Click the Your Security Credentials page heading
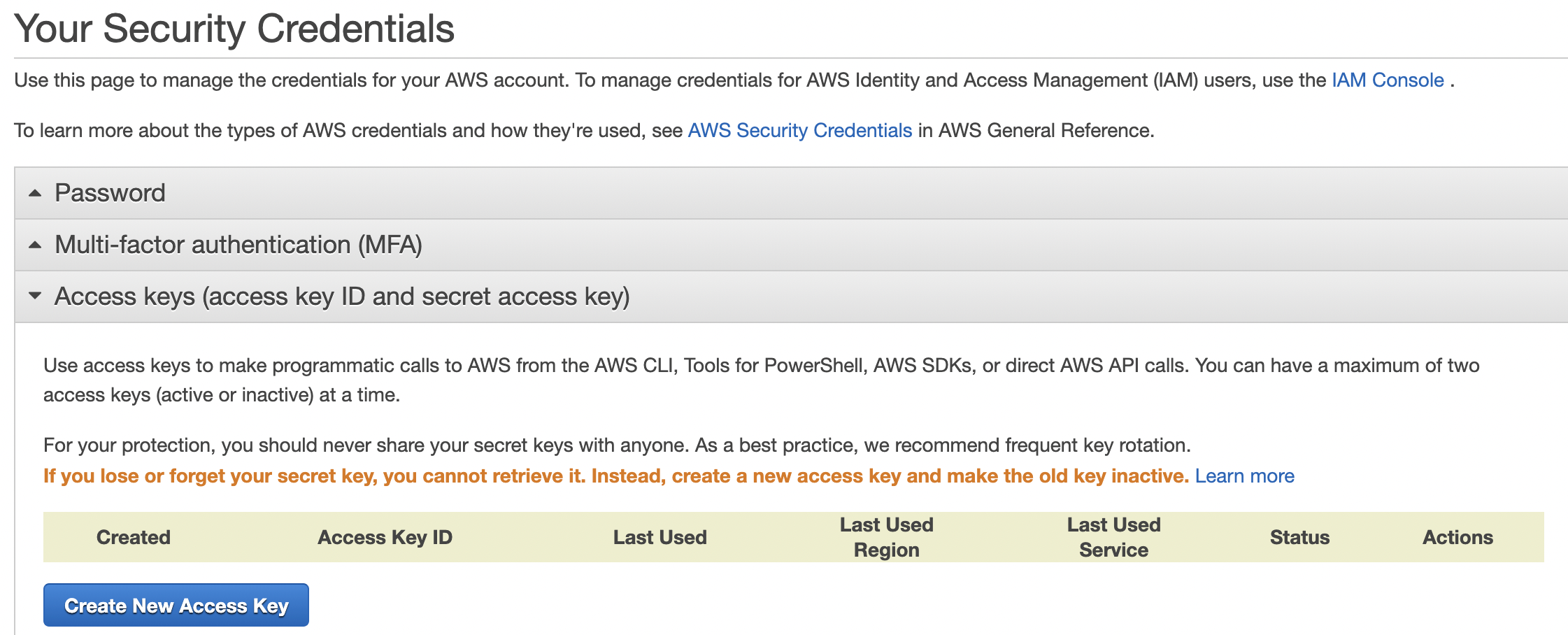This screenshot has width=1568, height=635. tap(234, 29)
